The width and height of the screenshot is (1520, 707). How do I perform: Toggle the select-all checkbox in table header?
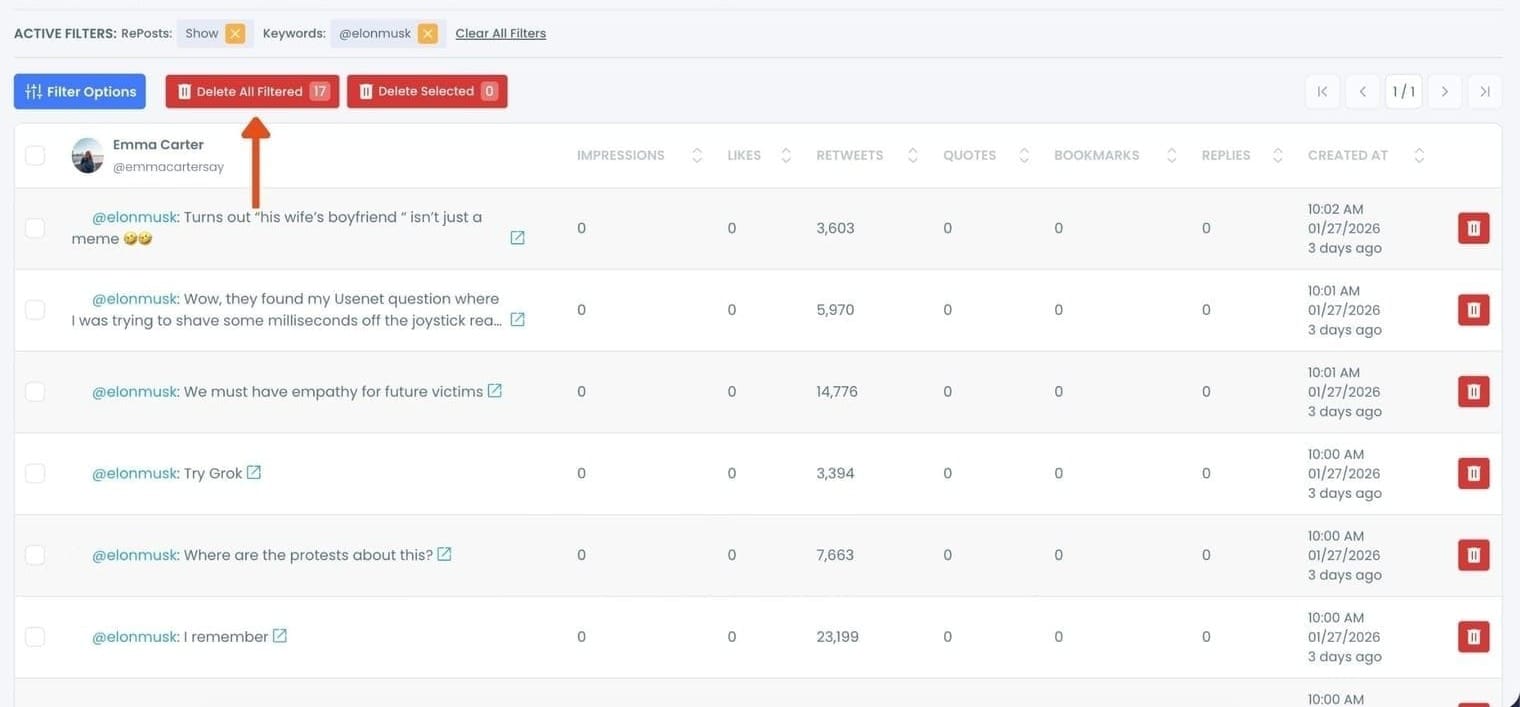35,155
